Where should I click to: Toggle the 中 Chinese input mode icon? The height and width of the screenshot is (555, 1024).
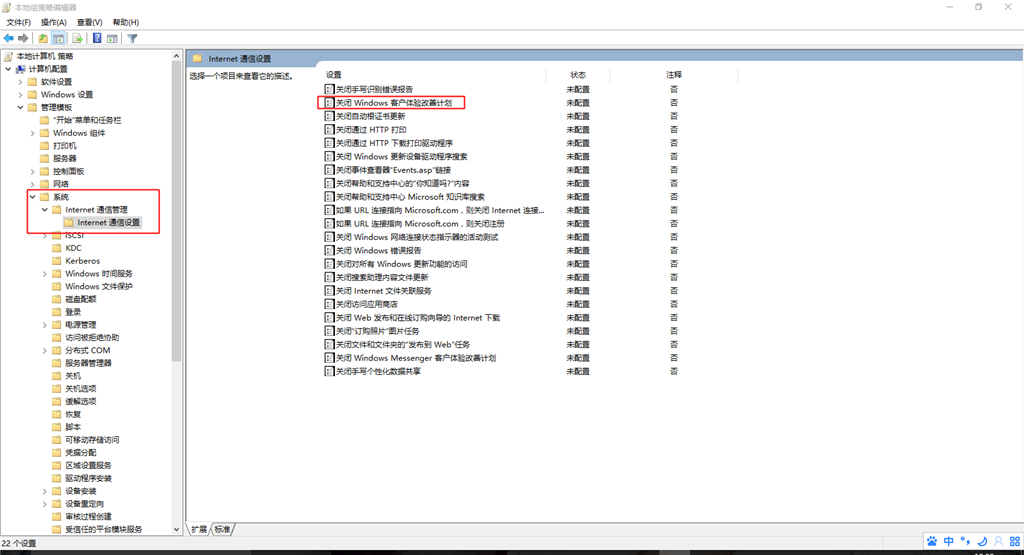coord(948,541)
